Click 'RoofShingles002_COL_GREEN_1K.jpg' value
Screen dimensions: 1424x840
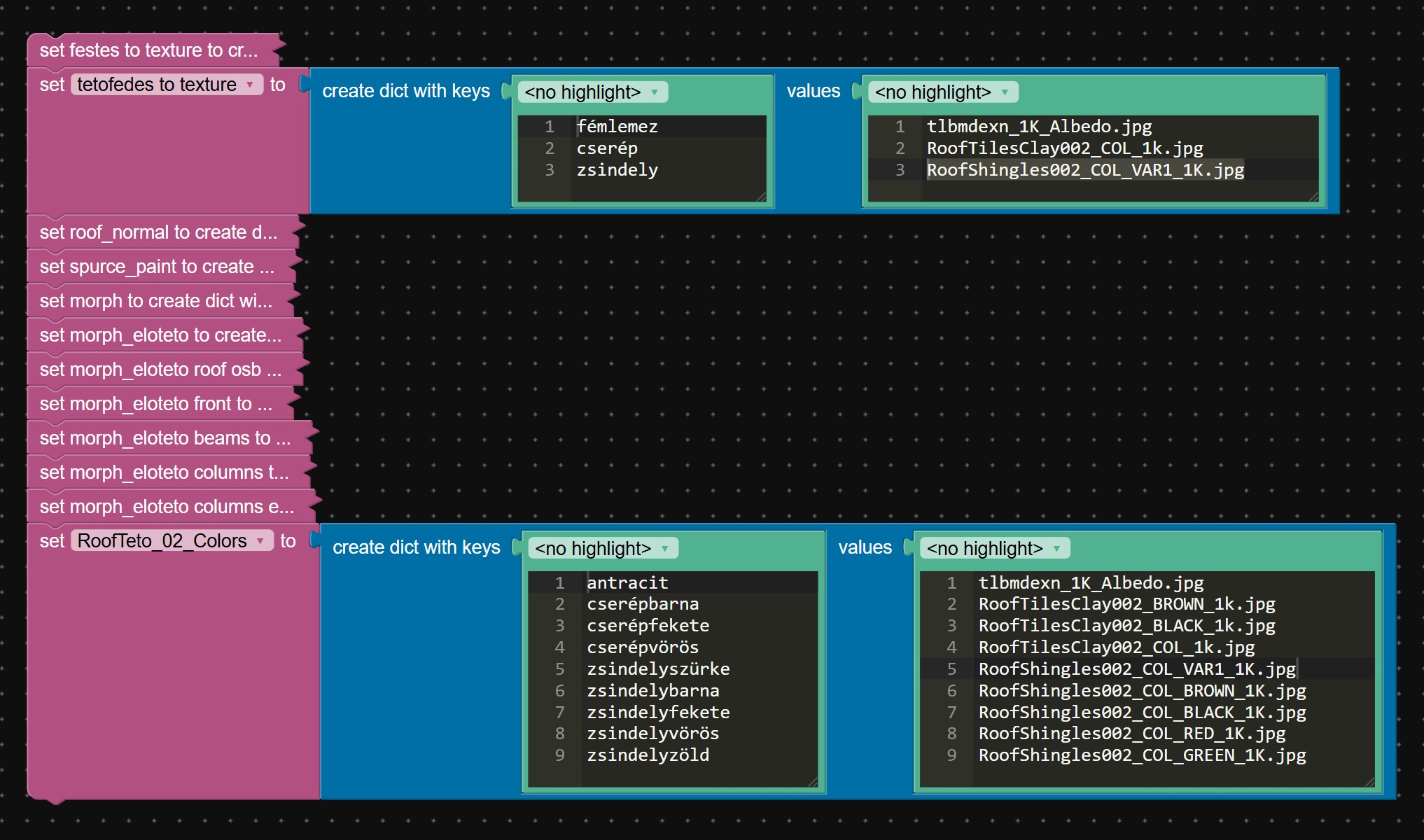click(1142, 755)
